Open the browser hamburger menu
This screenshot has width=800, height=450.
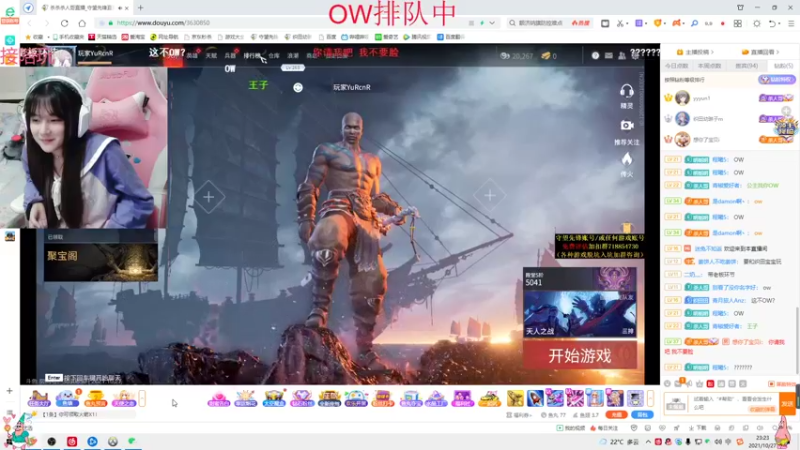[791, 23]
